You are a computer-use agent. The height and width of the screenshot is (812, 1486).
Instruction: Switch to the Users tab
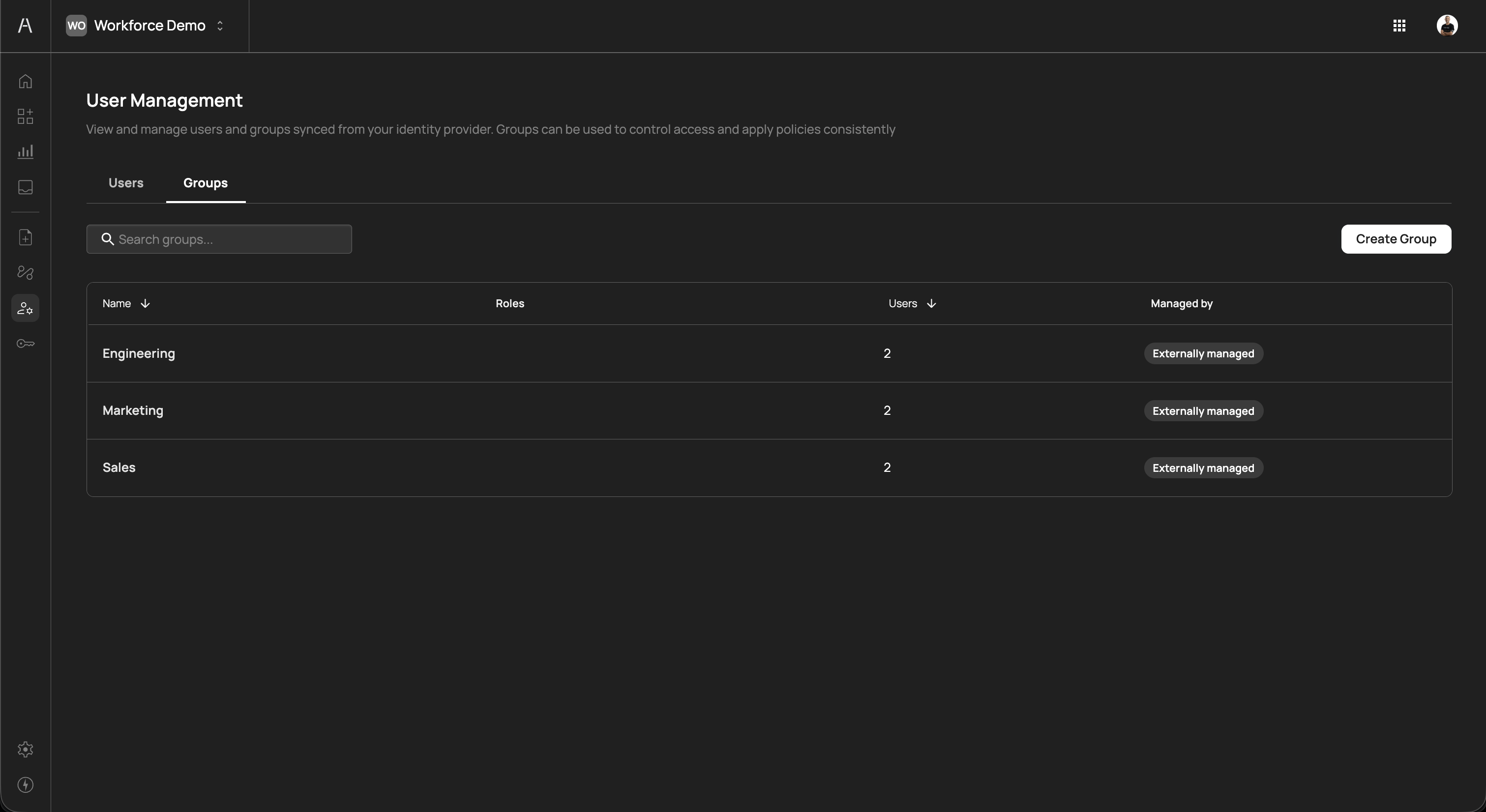pyautogui.click(x=126, y=183)
